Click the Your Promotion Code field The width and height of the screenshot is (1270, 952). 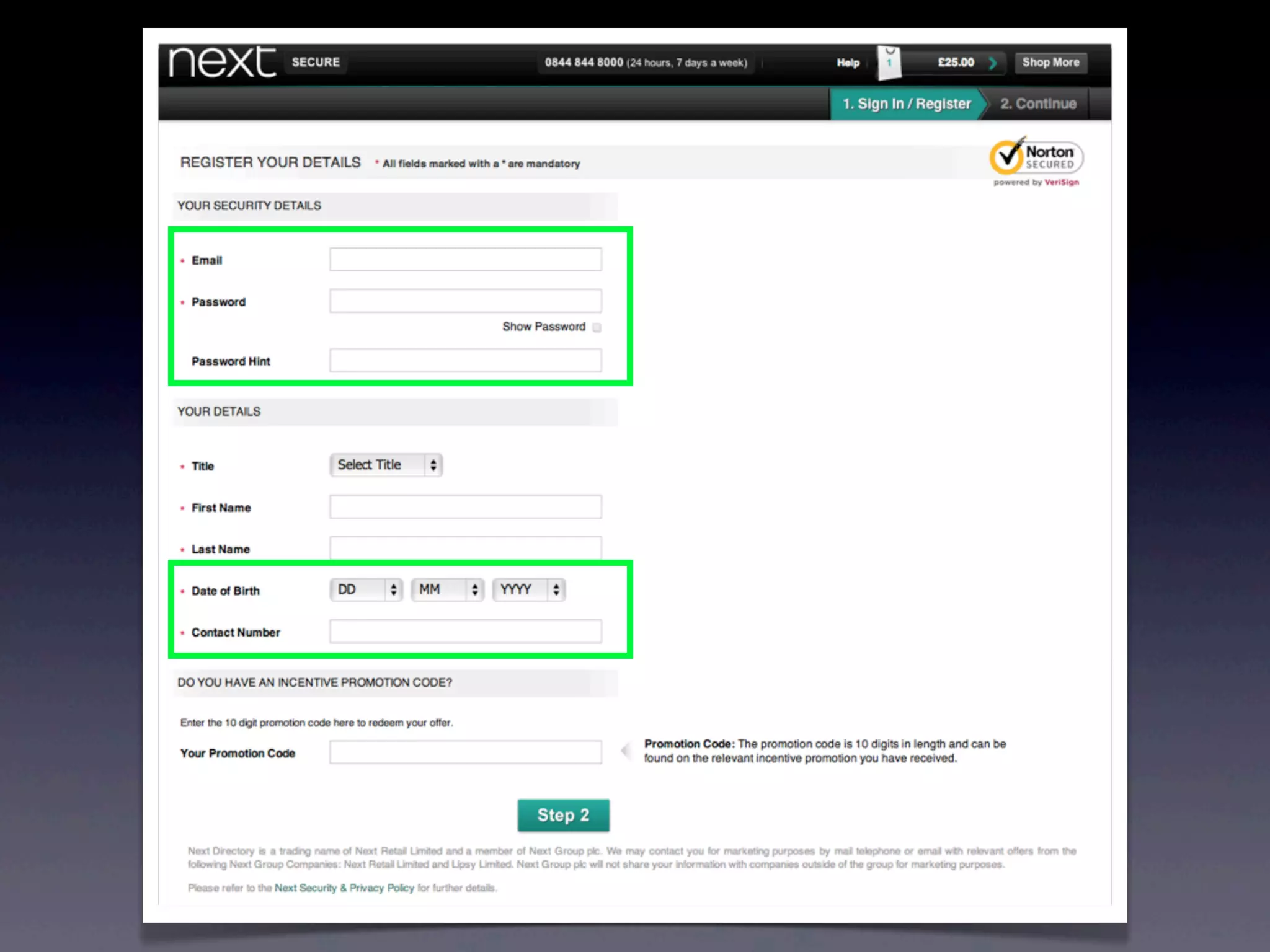tap(465, 752)
